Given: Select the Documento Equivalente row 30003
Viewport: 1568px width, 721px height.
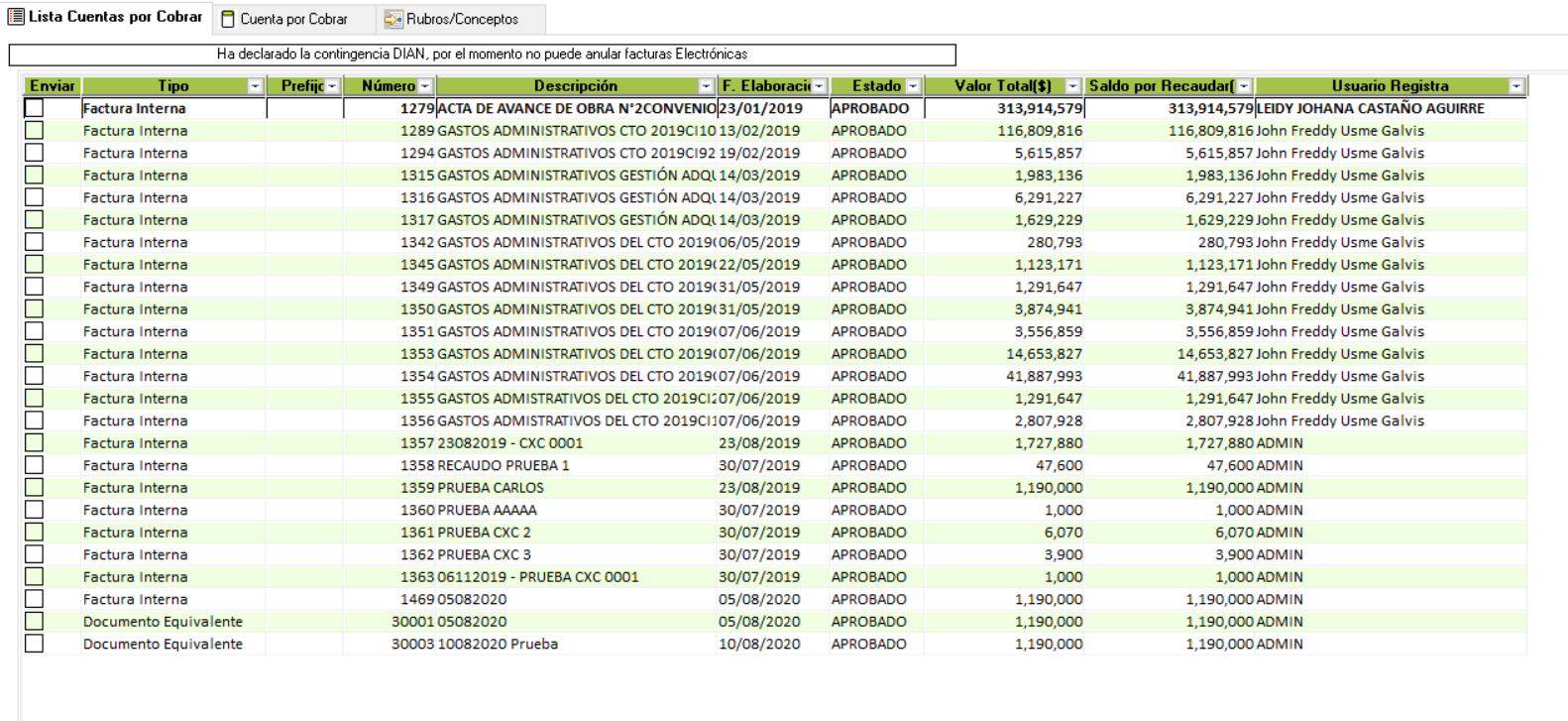Looking at the screenshot, I should click(x=163, y=644).
